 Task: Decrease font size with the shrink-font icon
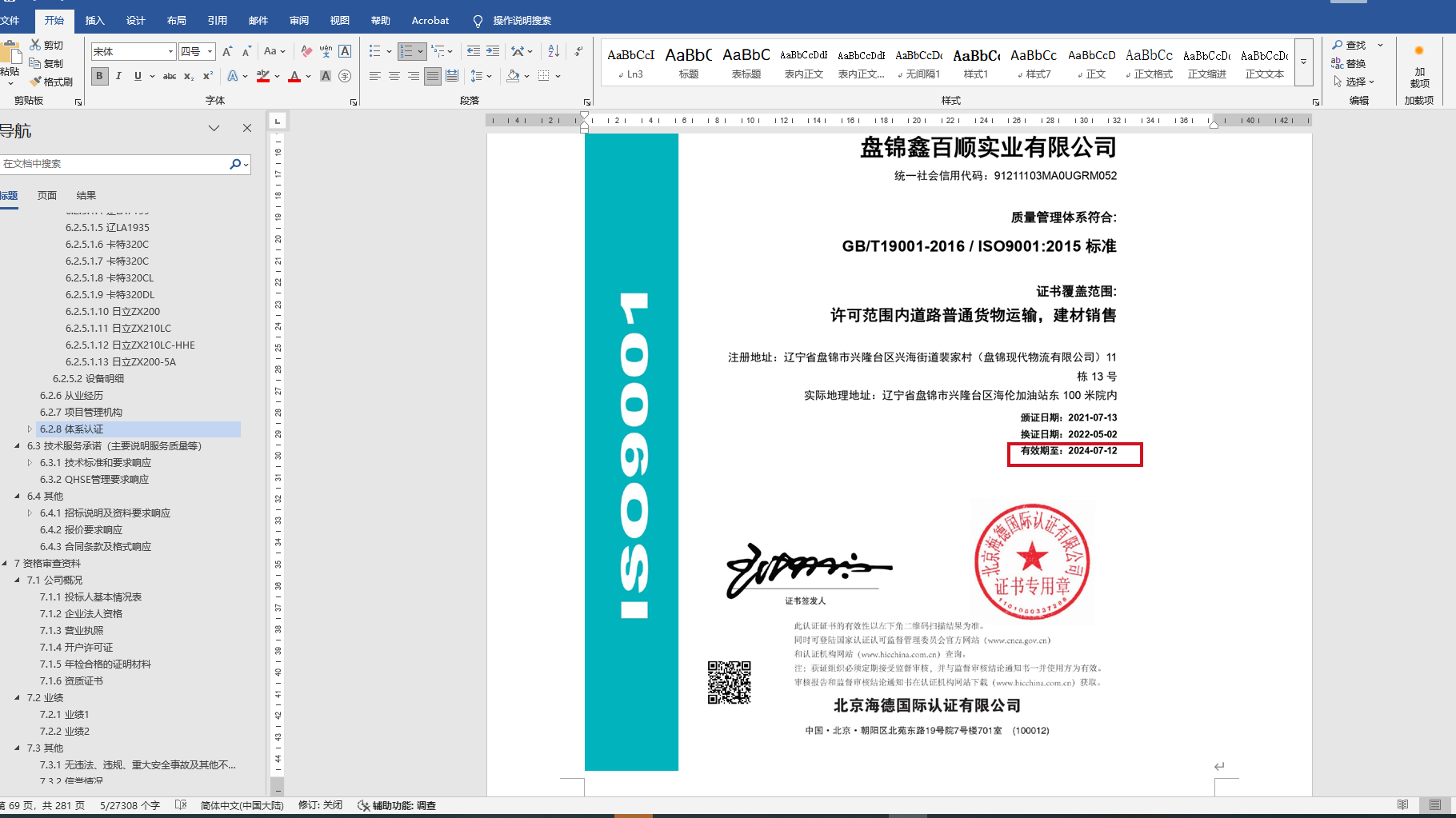(246, 52)
